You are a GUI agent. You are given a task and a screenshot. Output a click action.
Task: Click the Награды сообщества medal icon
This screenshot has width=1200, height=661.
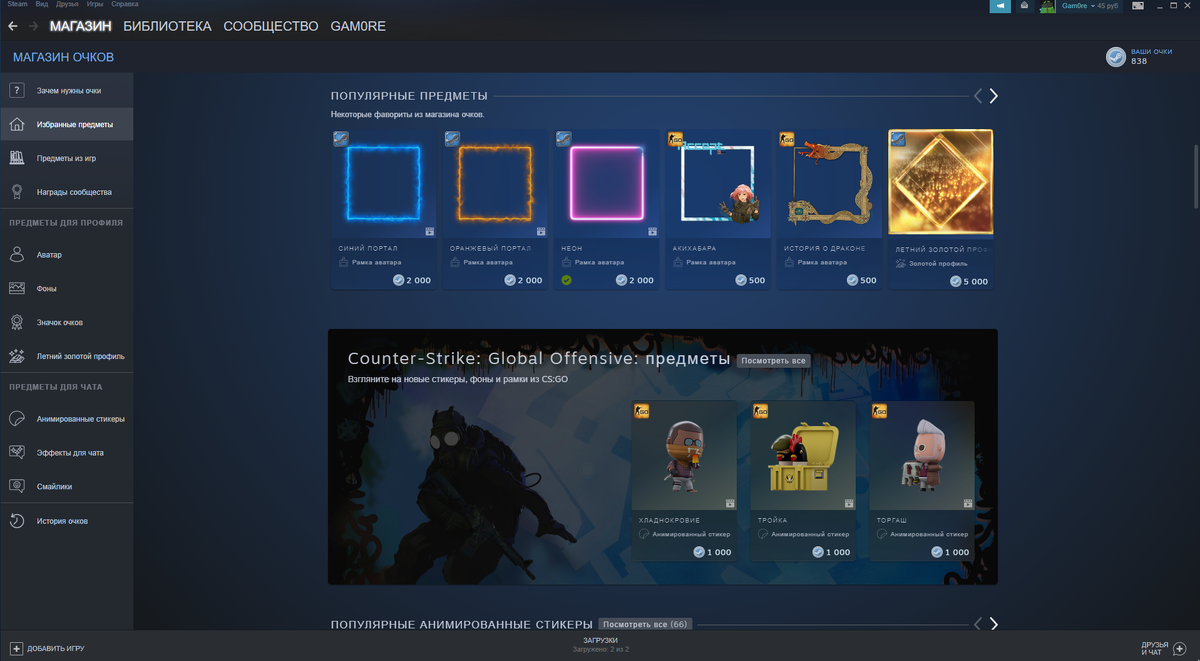click(17, 192)
